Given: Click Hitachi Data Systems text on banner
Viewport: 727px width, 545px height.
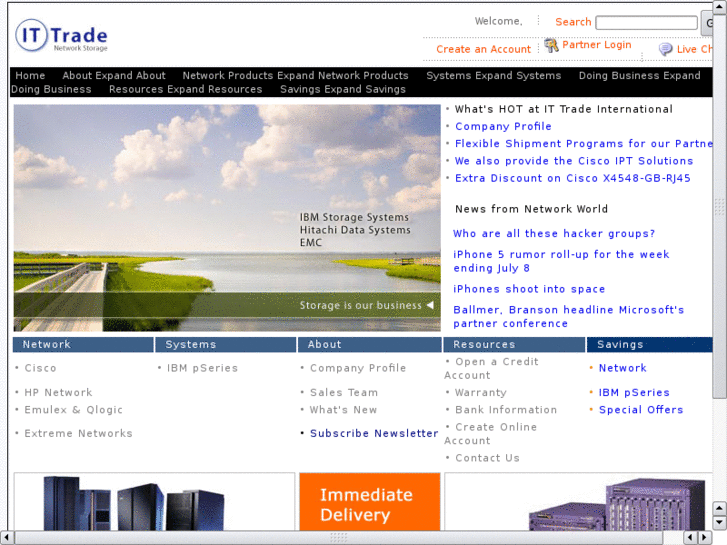Looking at the screenshot, I should [x=355, y=230].
